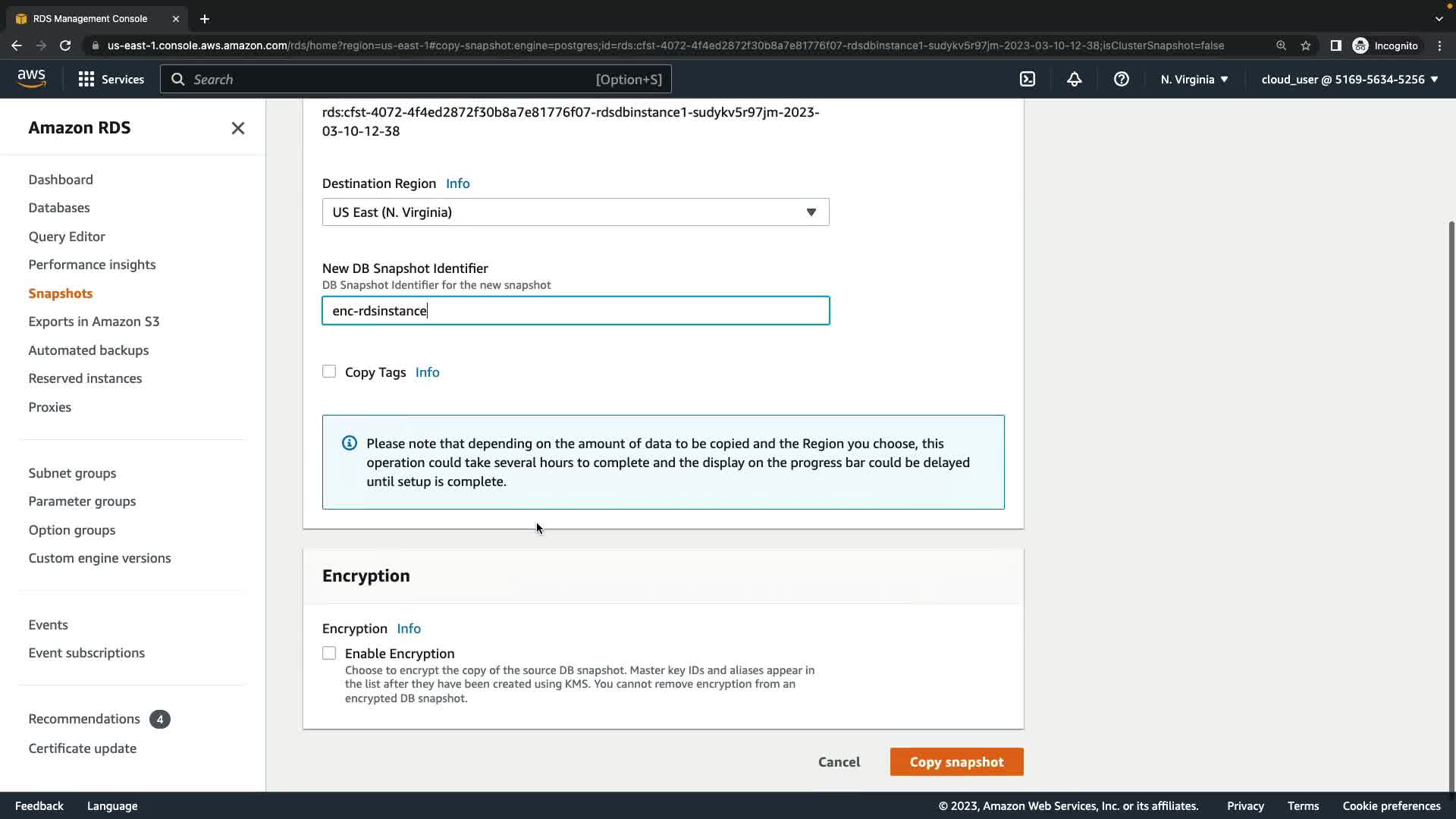The width and height of the screenshot is (1456, 819).
Task: Open Automated backups in the sidebar
Action: pyautogui.click(x=88, y=350)
